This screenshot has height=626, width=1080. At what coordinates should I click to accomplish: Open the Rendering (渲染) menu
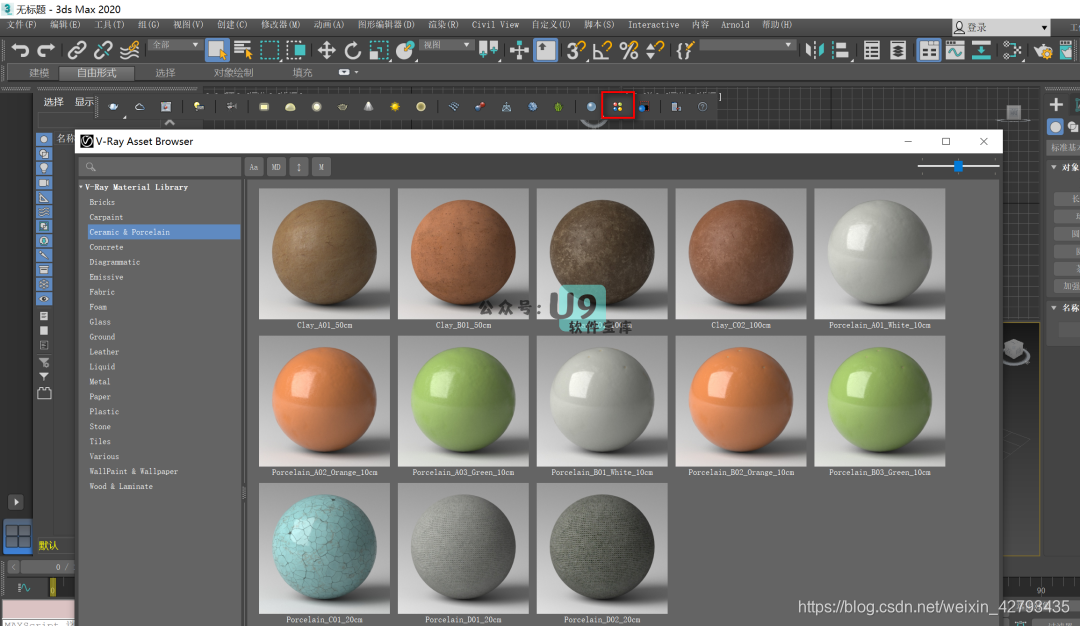443,25
